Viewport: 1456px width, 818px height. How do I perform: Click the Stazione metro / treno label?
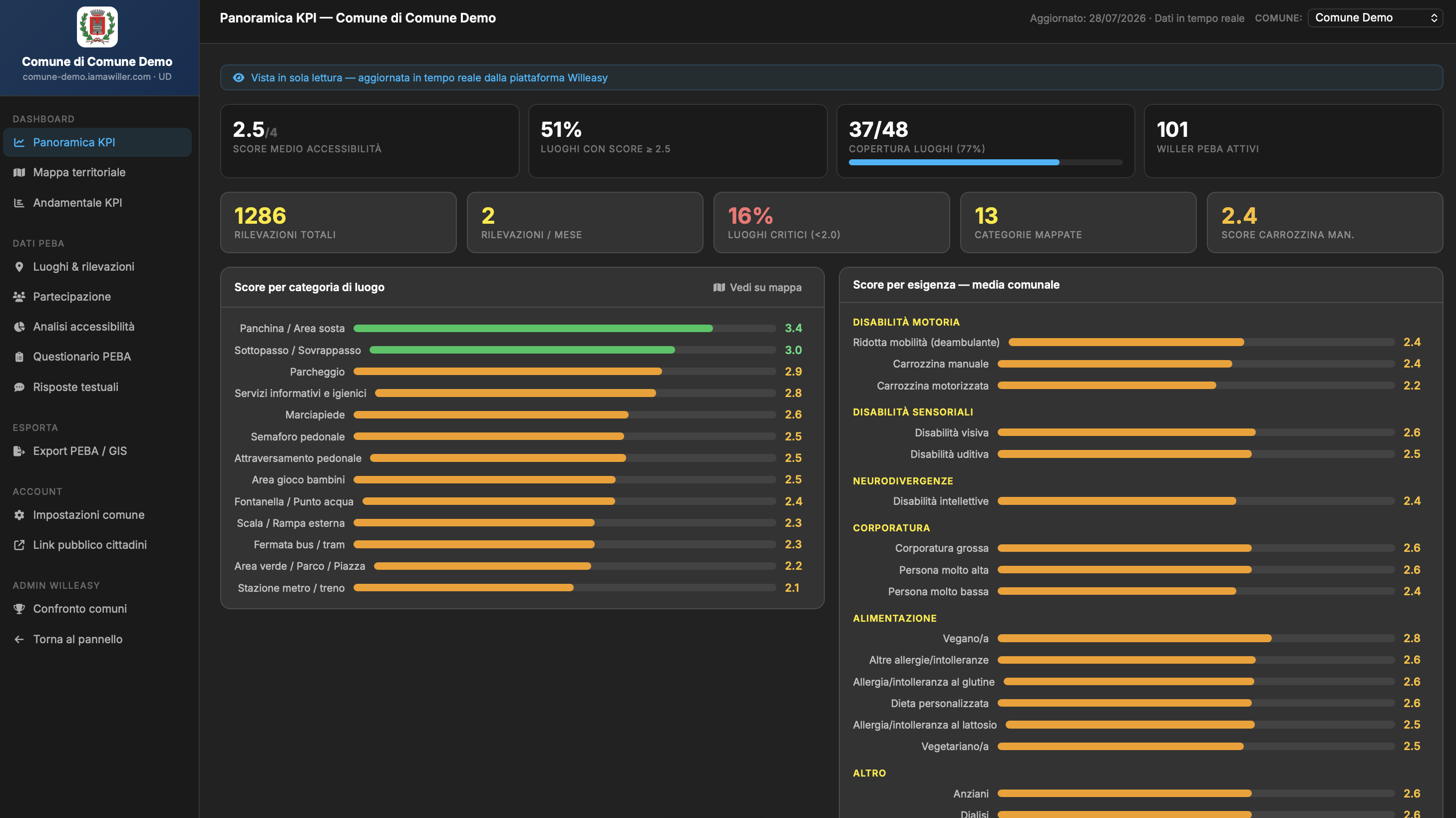(291, 588)
